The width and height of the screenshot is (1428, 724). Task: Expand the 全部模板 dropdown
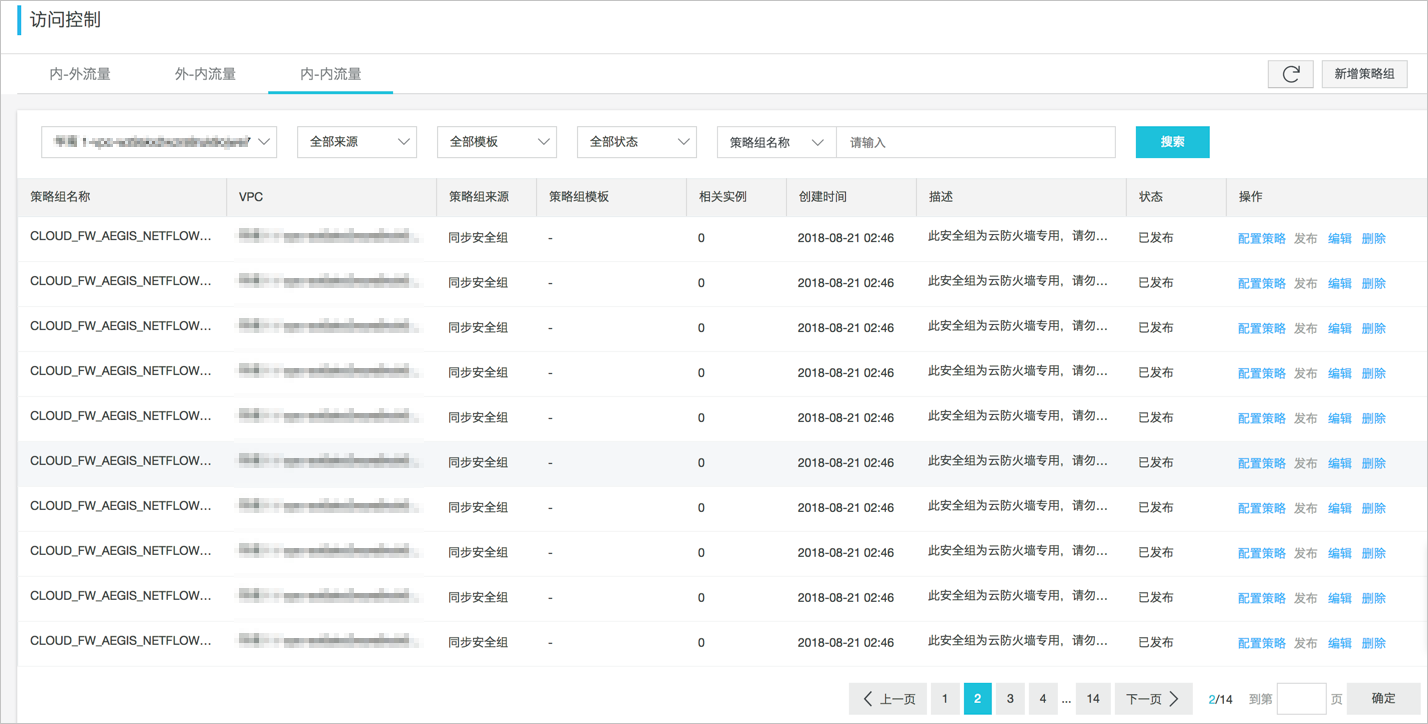(497, 142)
